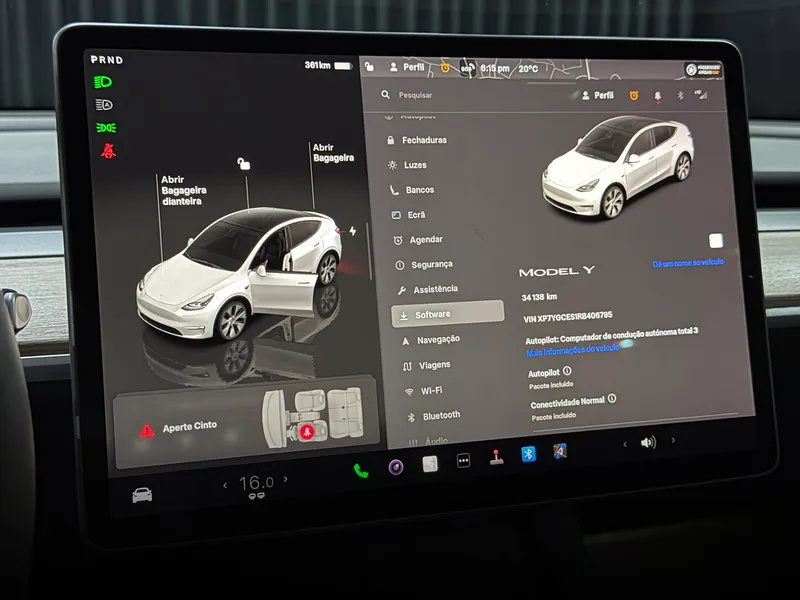This screenshot has height=600, width=800.
Task: Tap the Aperte Cinto seatbelt alert card
Action: click(246, 423)
